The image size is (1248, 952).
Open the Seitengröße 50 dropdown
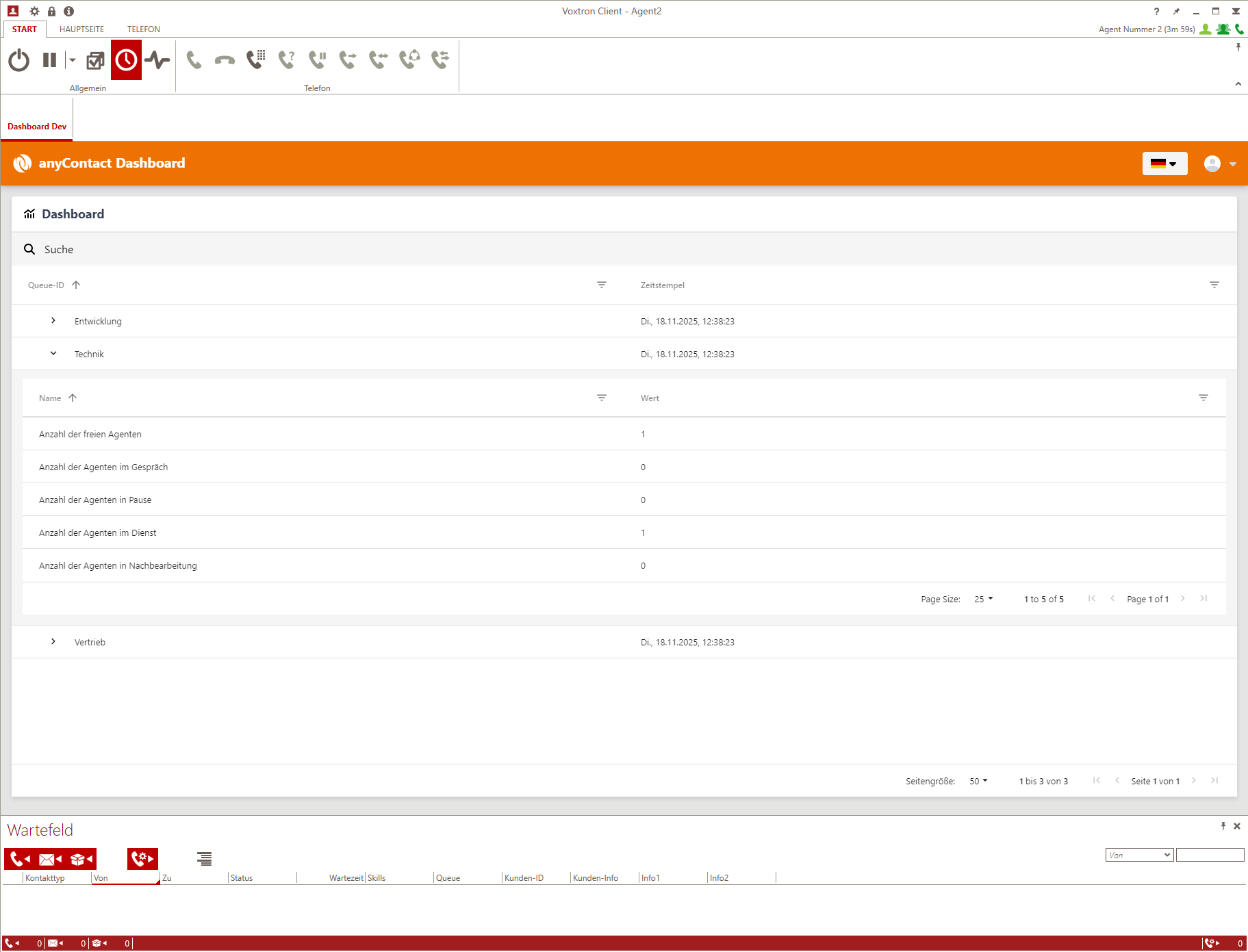pos(979,781)
